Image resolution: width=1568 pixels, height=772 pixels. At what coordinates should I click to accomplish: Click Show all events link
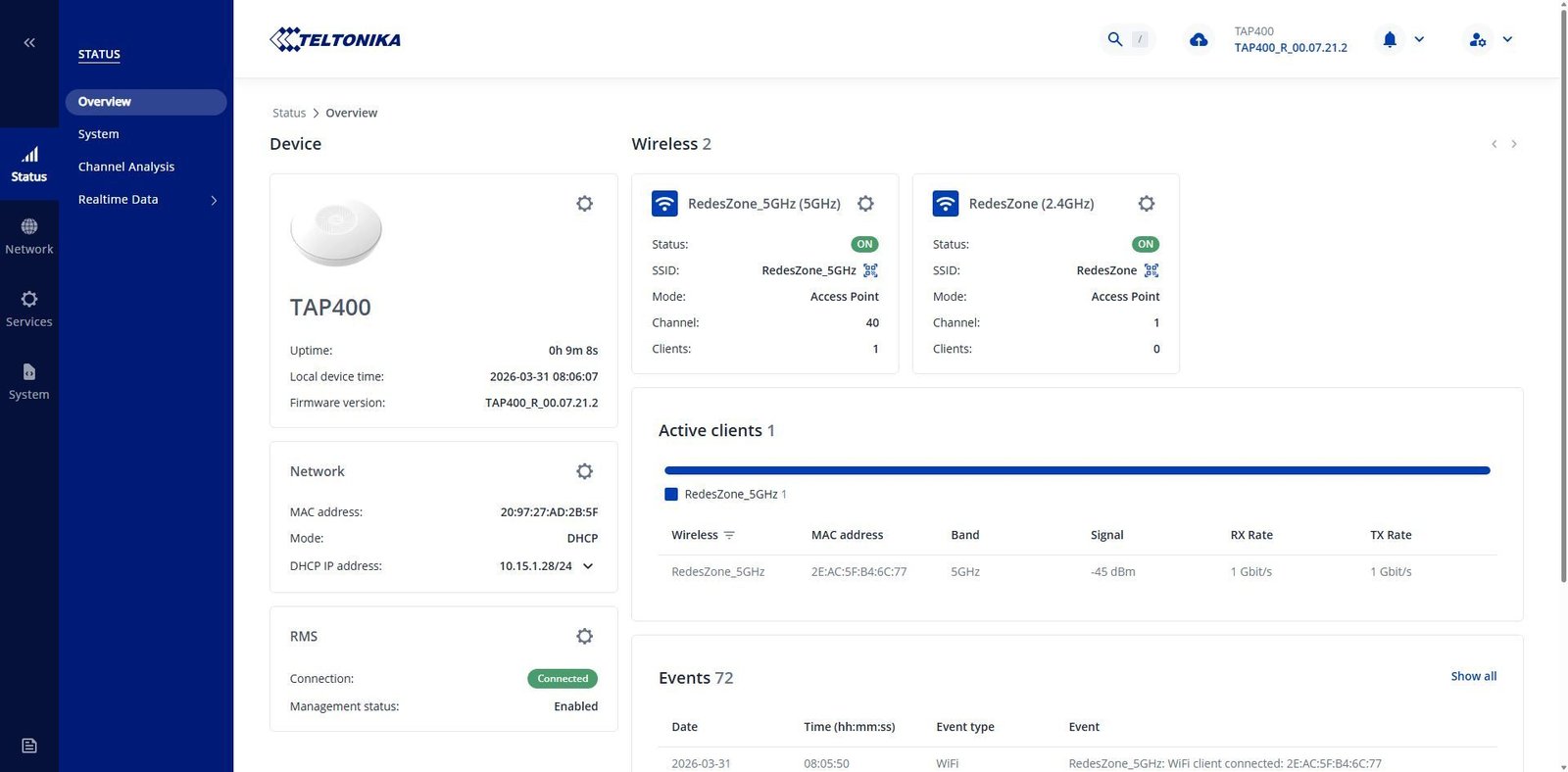(x=1473, y=676)
